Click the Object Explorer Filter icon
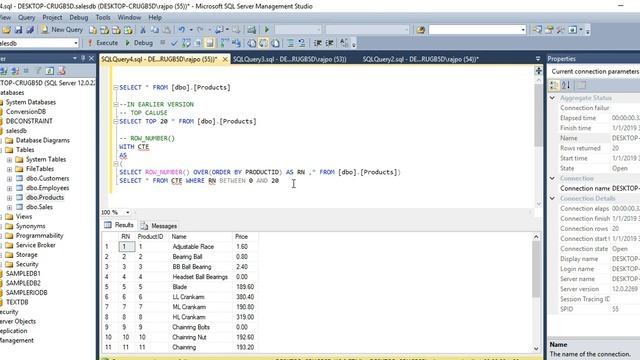 tap(38, 71)
